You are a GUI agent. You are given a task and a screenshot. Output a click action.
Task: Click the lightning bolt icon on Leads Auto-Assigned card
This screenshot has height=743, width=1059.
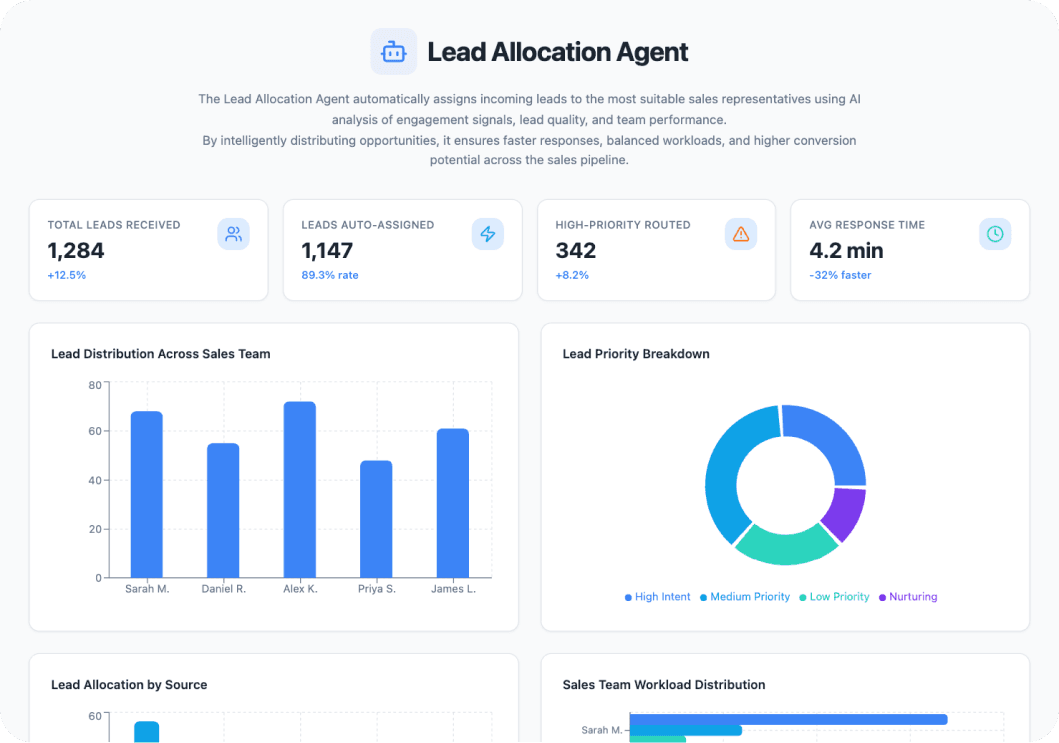point(487,233)
